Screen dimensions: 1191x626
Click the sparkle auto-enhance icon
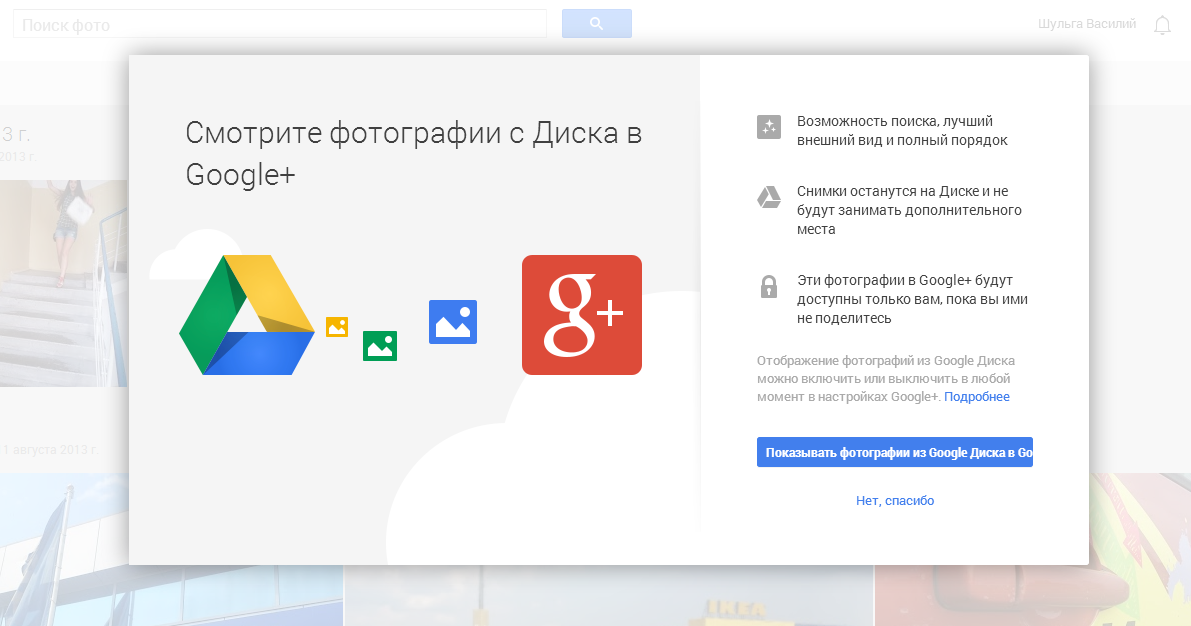pyautogui.click(x=769, y=127)
